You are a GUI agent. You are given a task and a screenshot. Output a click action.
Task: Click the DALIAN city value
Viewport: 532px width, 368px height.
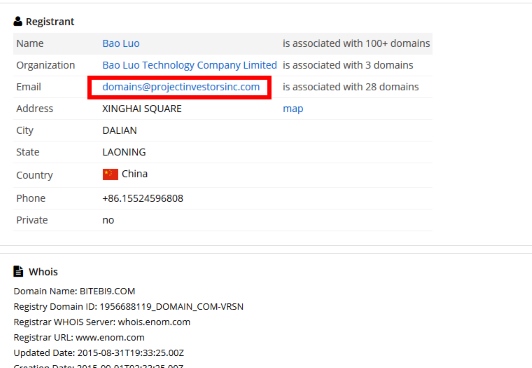click(119, 131)
